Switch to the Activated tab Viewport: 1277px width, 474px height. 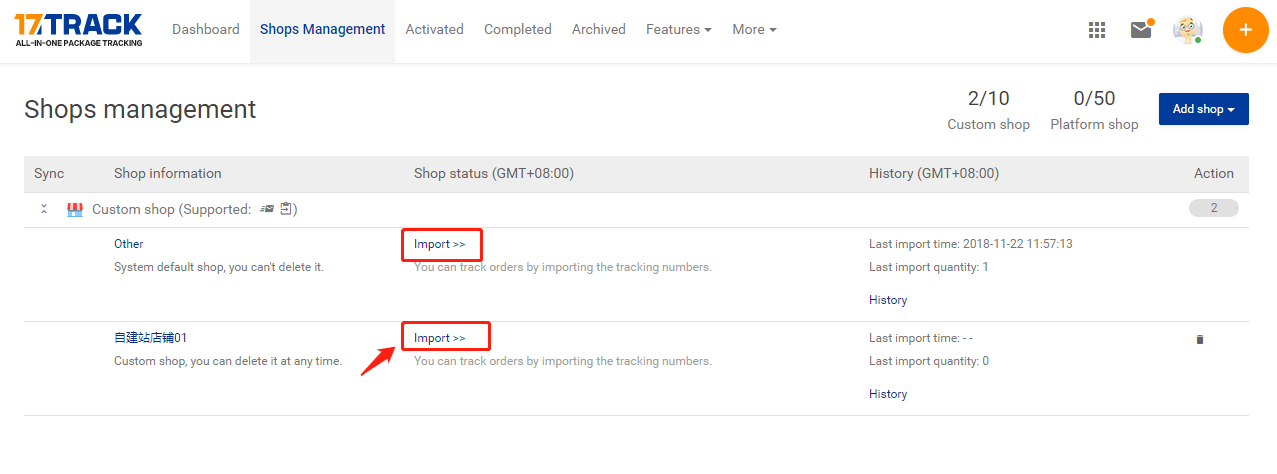tap(434, 30)
